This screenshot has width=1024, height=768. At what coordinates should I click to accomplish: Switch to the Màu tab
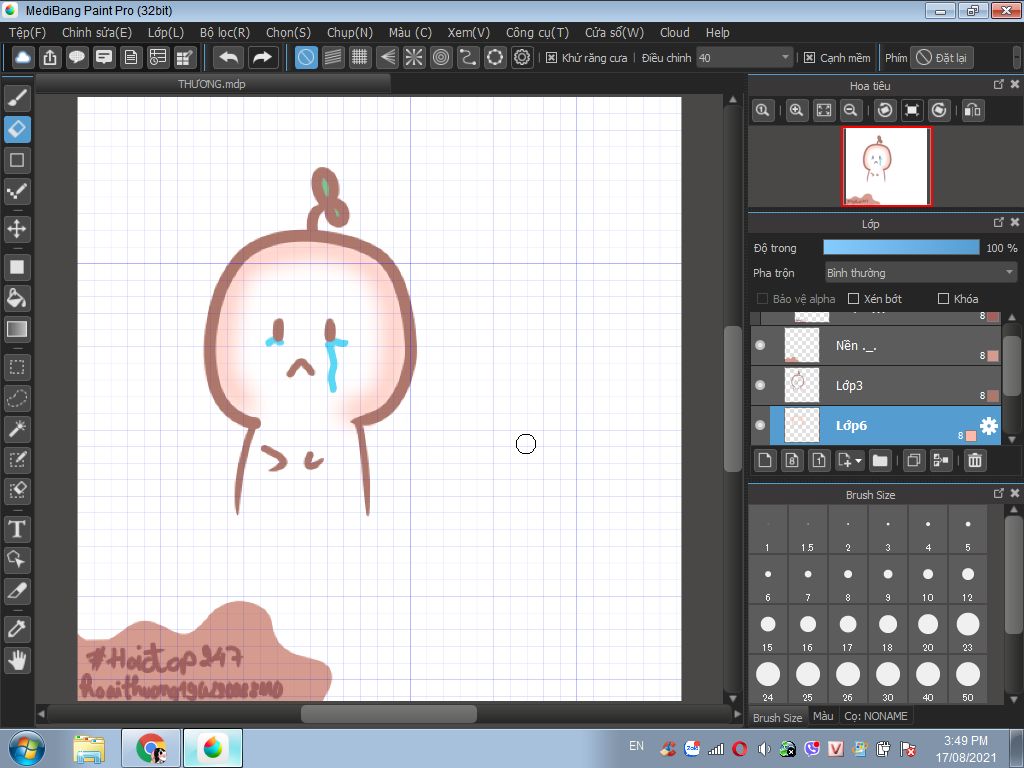(823, 716)
